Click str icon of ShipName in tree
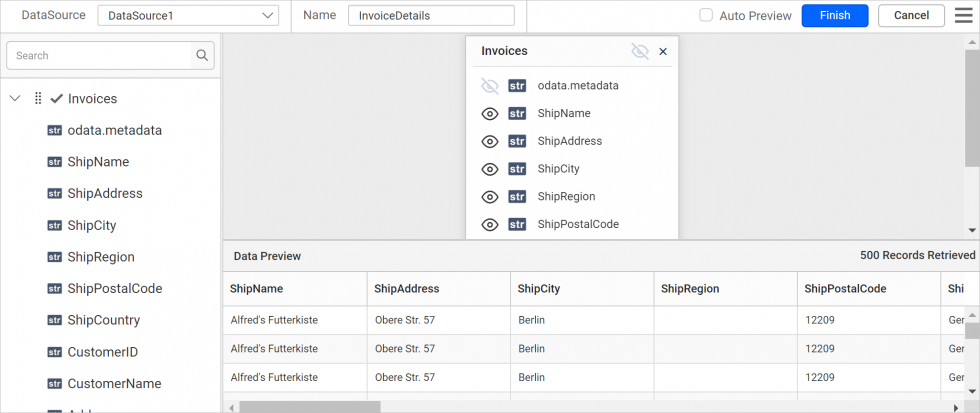 click(x=55, y=162)
